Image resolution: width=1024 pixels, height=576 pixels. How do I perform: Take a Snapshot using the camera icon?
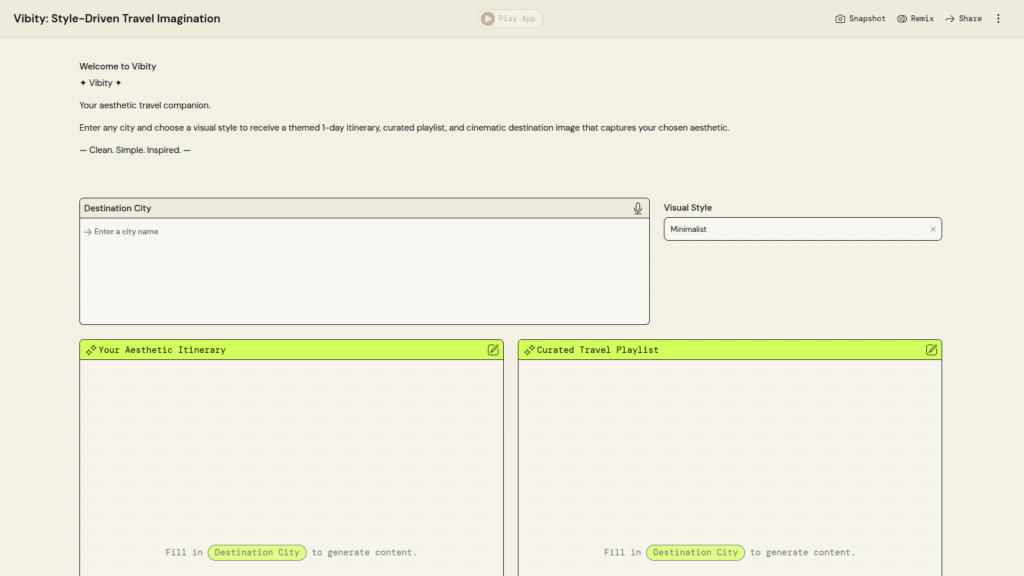[x=841, y=19]
